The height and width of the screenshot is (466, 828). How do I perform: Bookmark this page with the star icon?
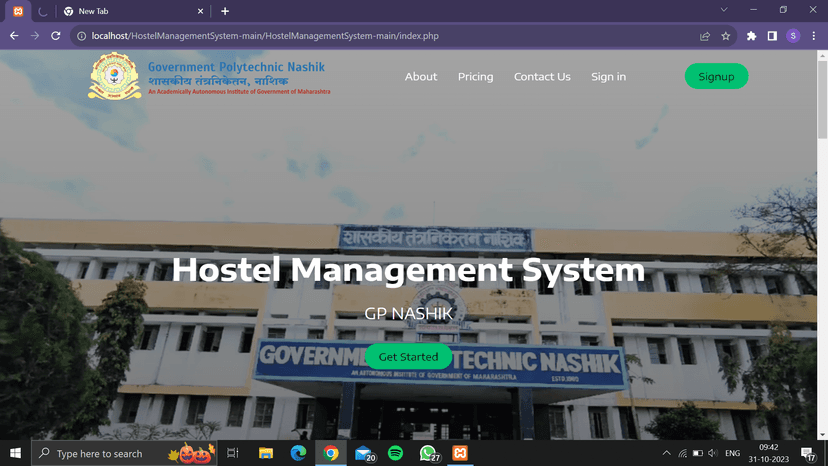(x=726, y=36)
